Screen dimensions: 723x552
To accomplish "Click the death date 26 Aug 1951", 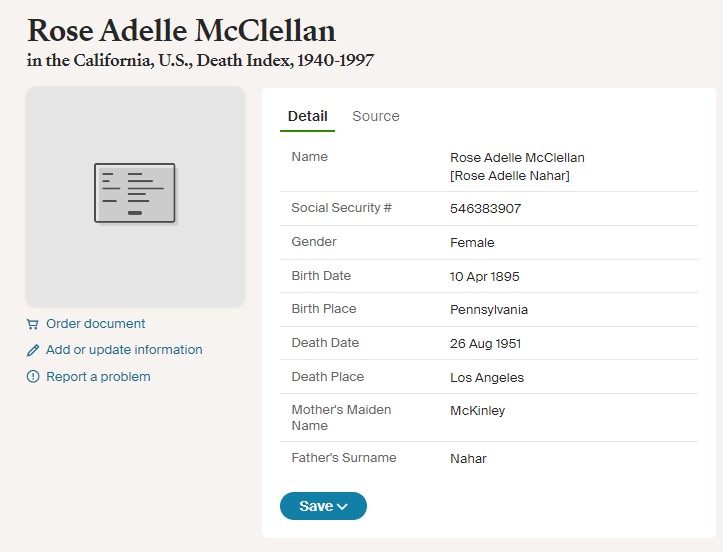I will tap(486, 344).
